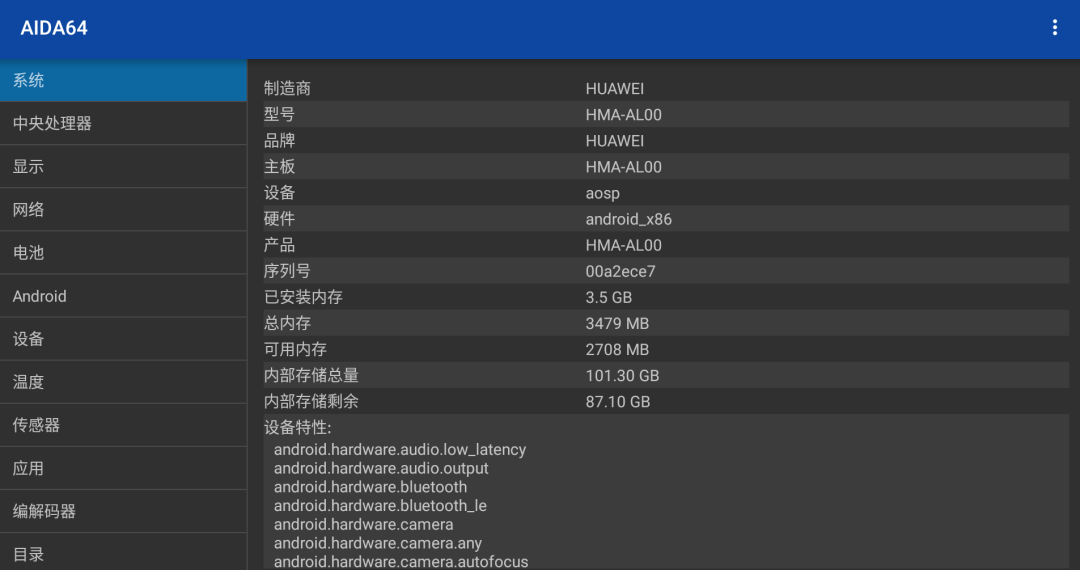This screenshot has width=1080, height=570.
Task: Select the 内部存储总量 label
Action: (x=311, y=376)
